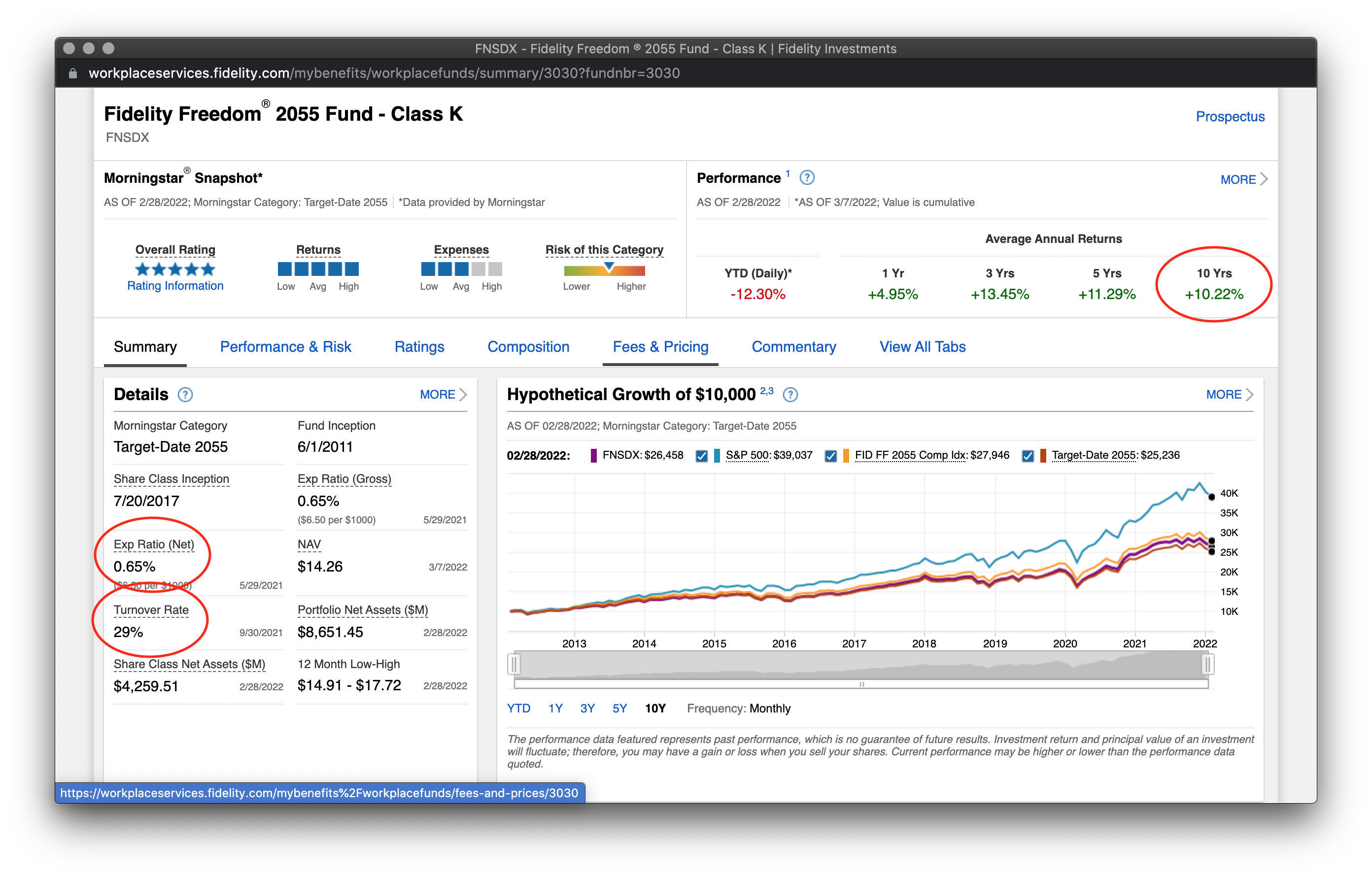Viewport: 1372px width, 876px height.
Task: Open the Hypothetical Growth help question icon
Action: (x=790, y=395)
